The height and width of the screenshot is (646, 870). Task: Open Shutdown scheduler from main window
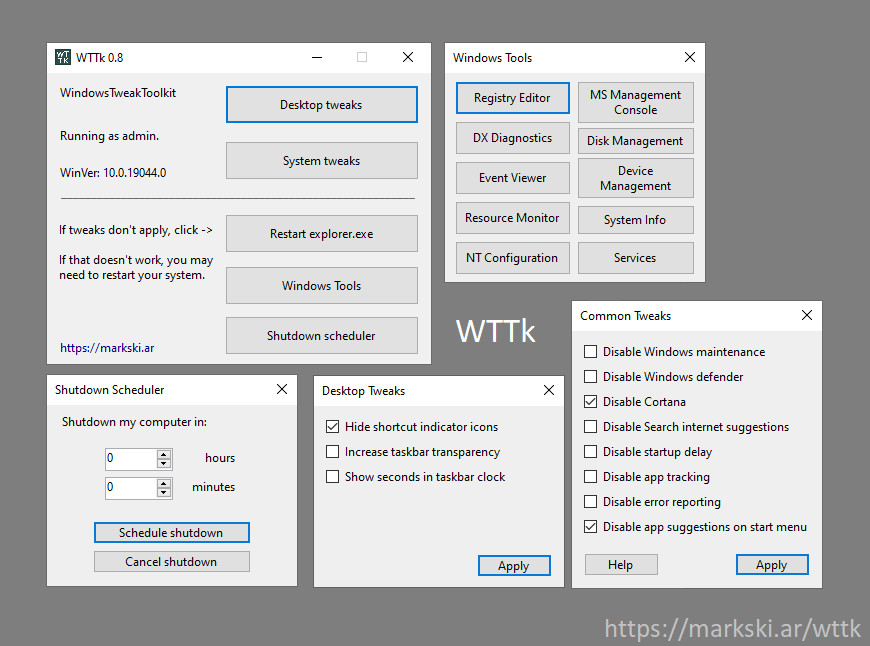coord(321,335)
